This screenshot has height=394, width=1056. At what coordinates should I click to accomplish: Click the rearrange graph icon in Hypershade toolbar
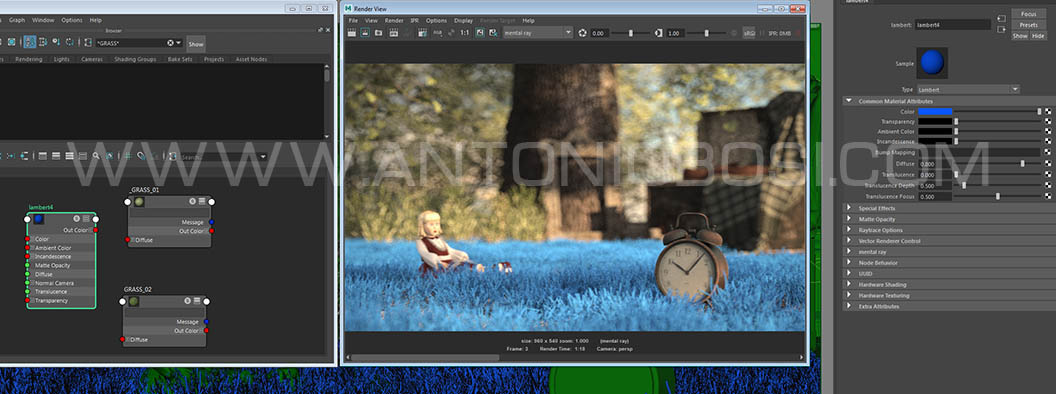(x=70, y=42)
